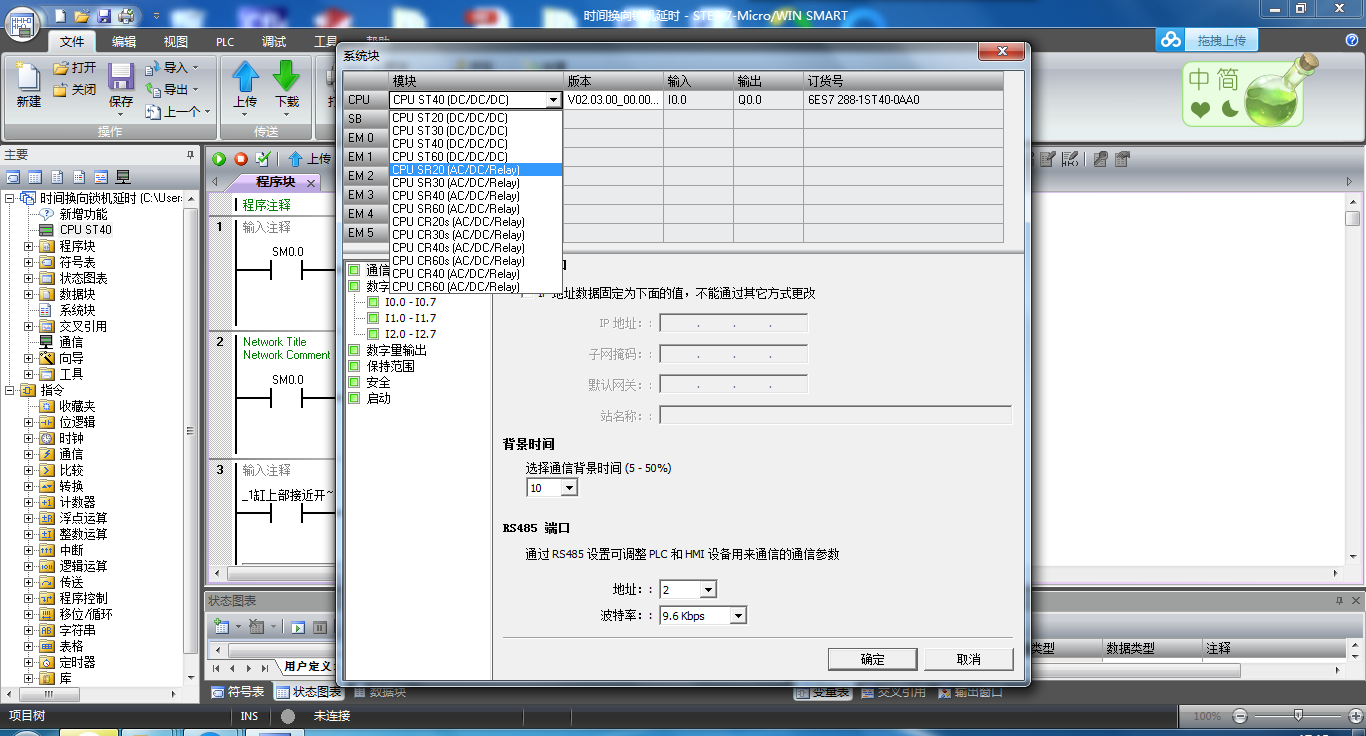
Task: Click the 保存 save icon in ribbon
Action: tap(121, 80)
